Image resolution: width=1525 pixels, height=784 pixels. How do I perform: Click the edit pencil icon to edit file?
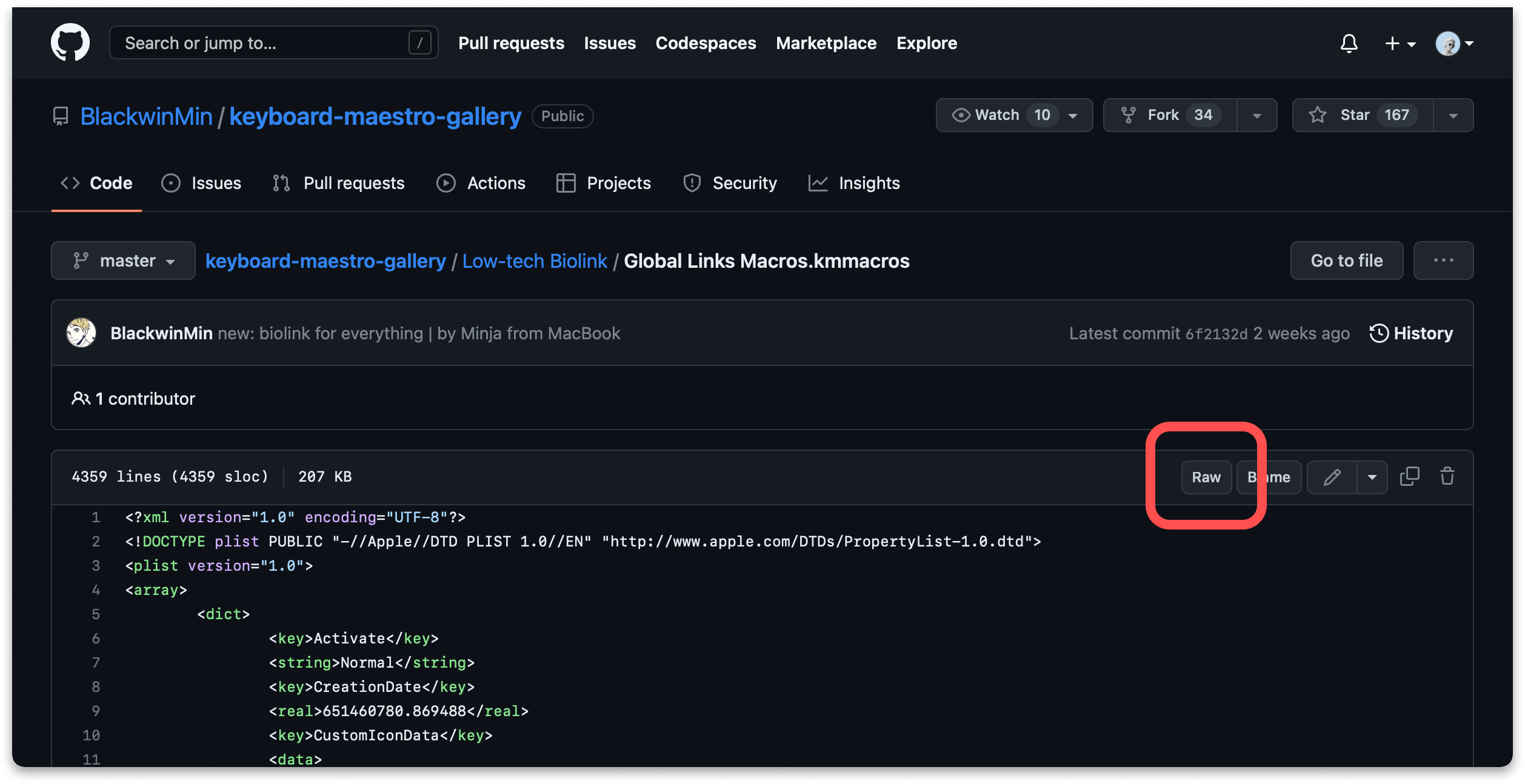click(x=1332, y=477)
